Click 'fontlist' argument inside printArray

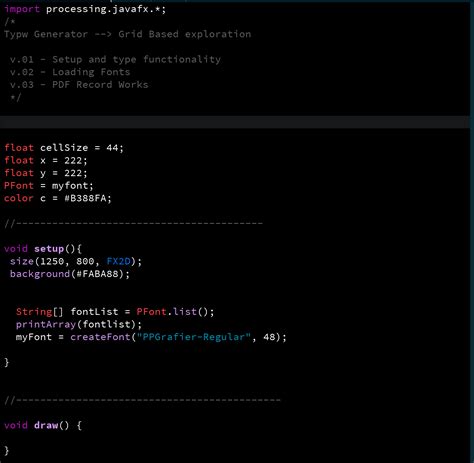106,325
